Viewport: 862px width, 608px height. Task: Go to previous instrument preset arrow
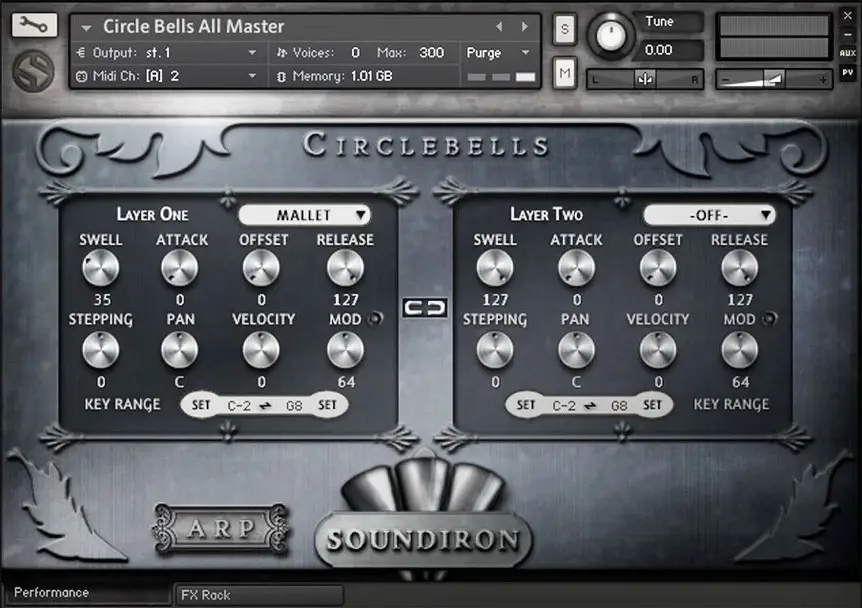[499, 26]
